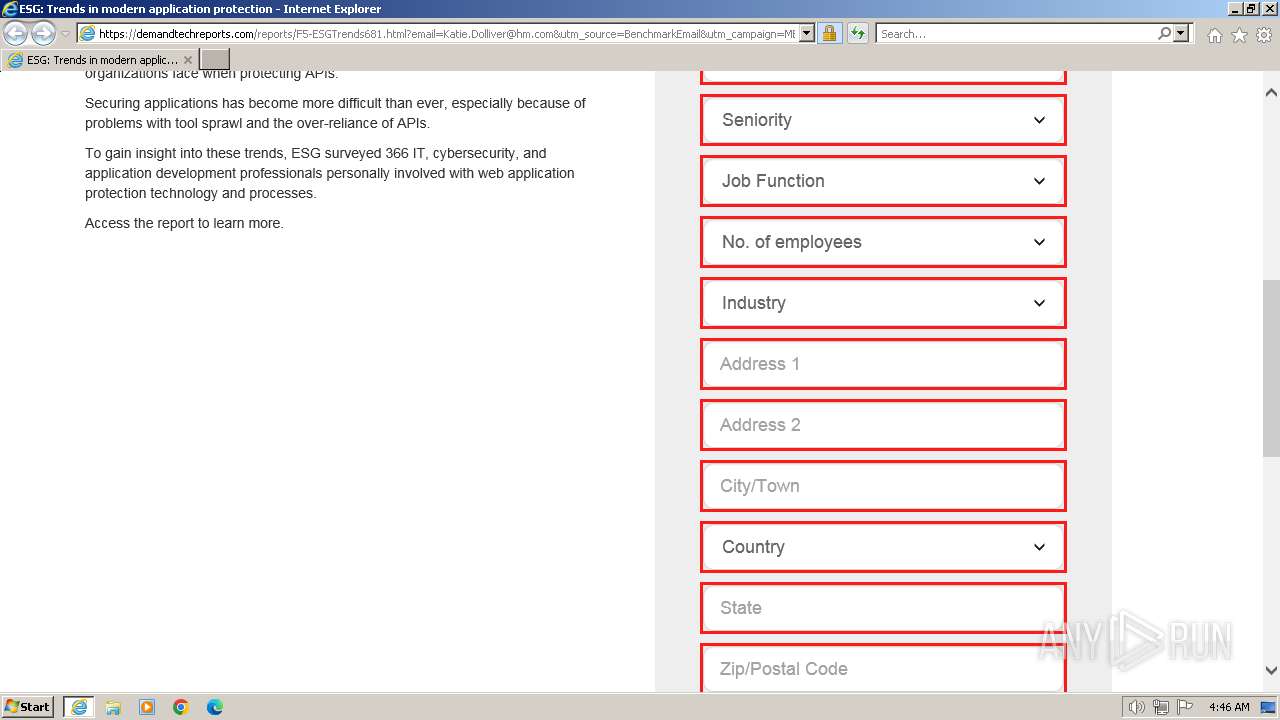Click the scrollbar up arrow
The image size is (1280, 720).
point(1271,92)
